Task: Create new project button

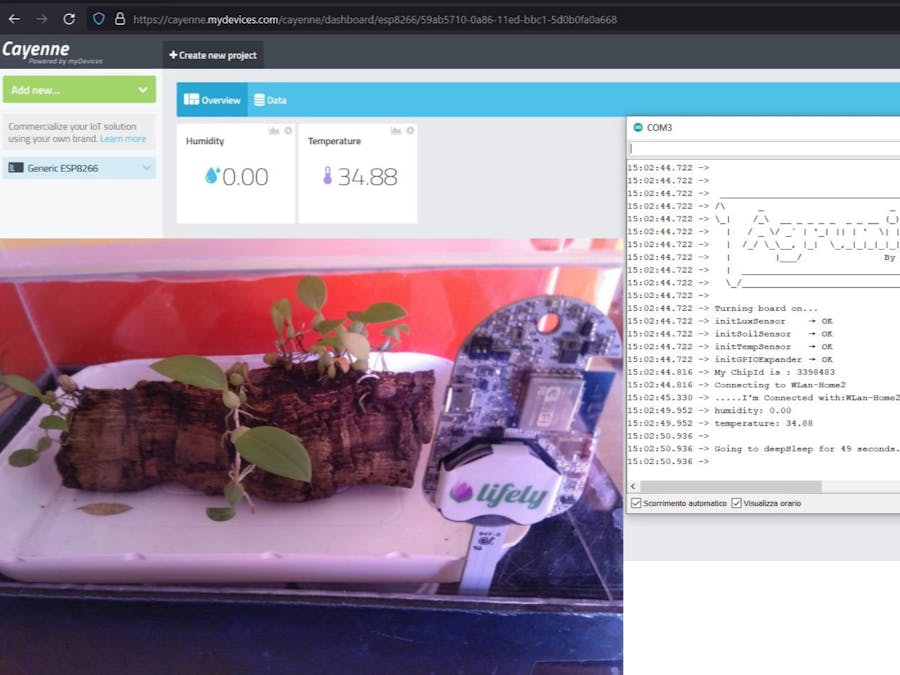Action: (x=213, y=55)
